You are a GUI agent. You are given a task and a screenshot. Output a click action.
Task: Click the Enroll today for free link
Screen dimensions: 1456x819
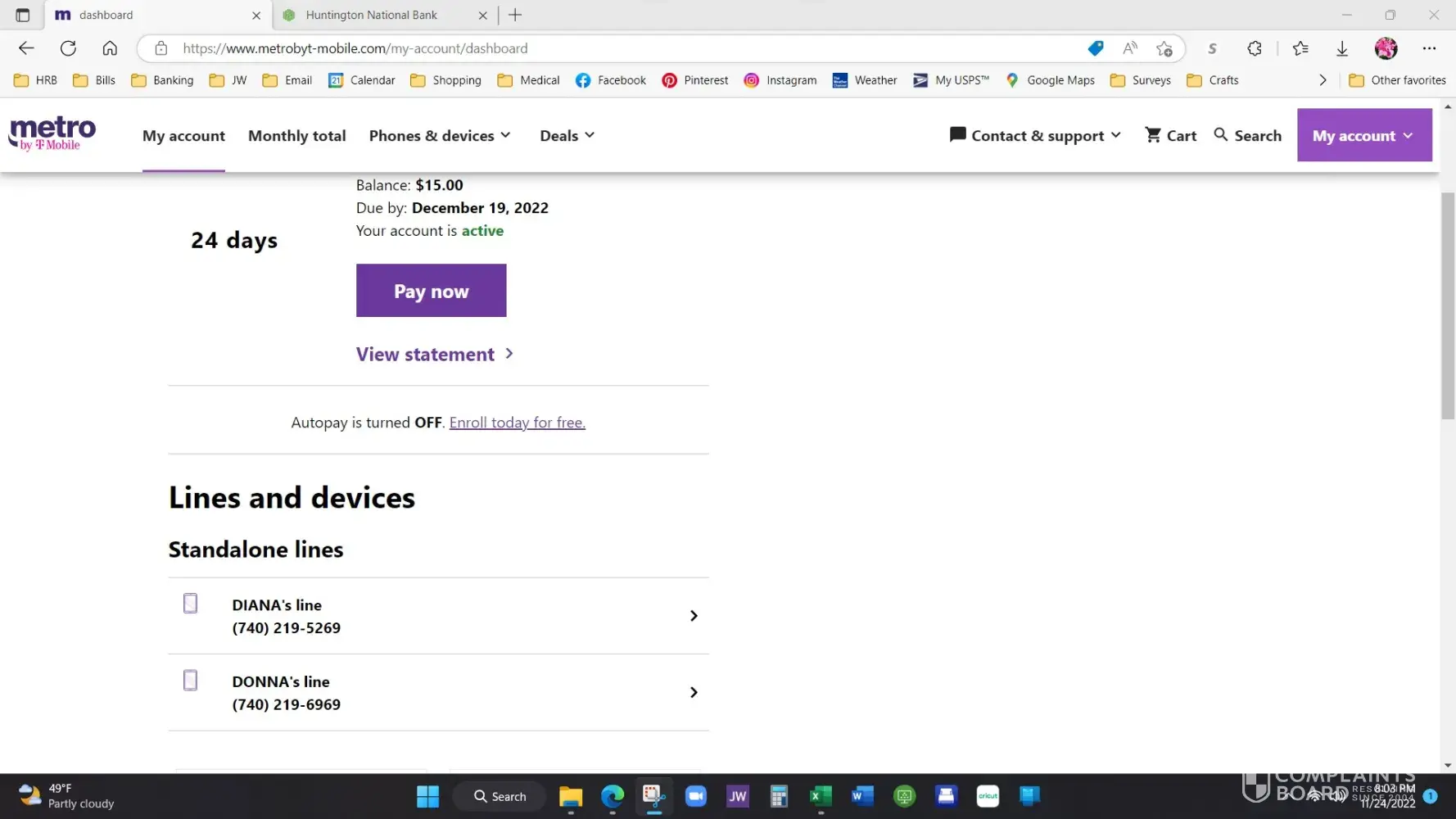[x=518, y=423]
